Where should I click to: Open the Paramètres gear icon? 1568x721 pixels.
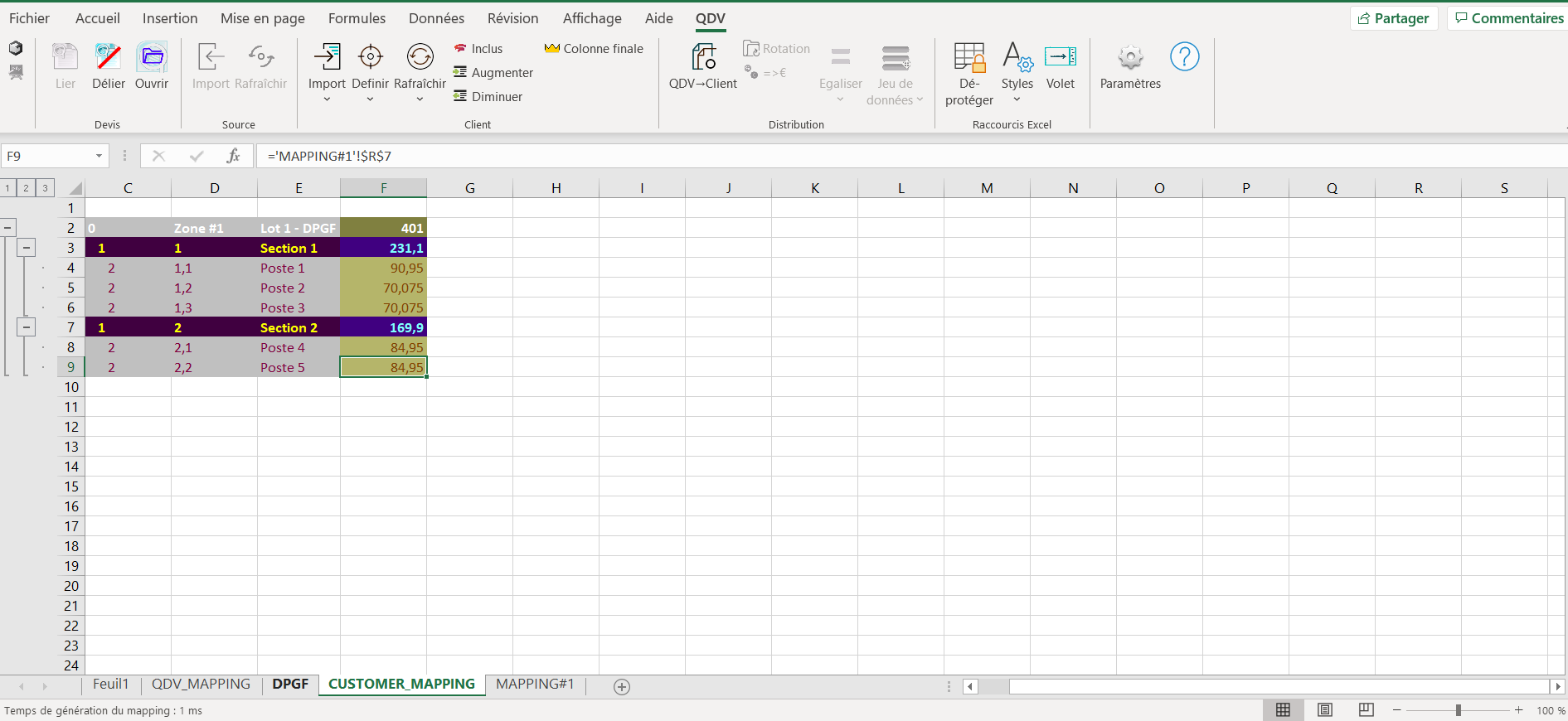[x=1130, y=57]
